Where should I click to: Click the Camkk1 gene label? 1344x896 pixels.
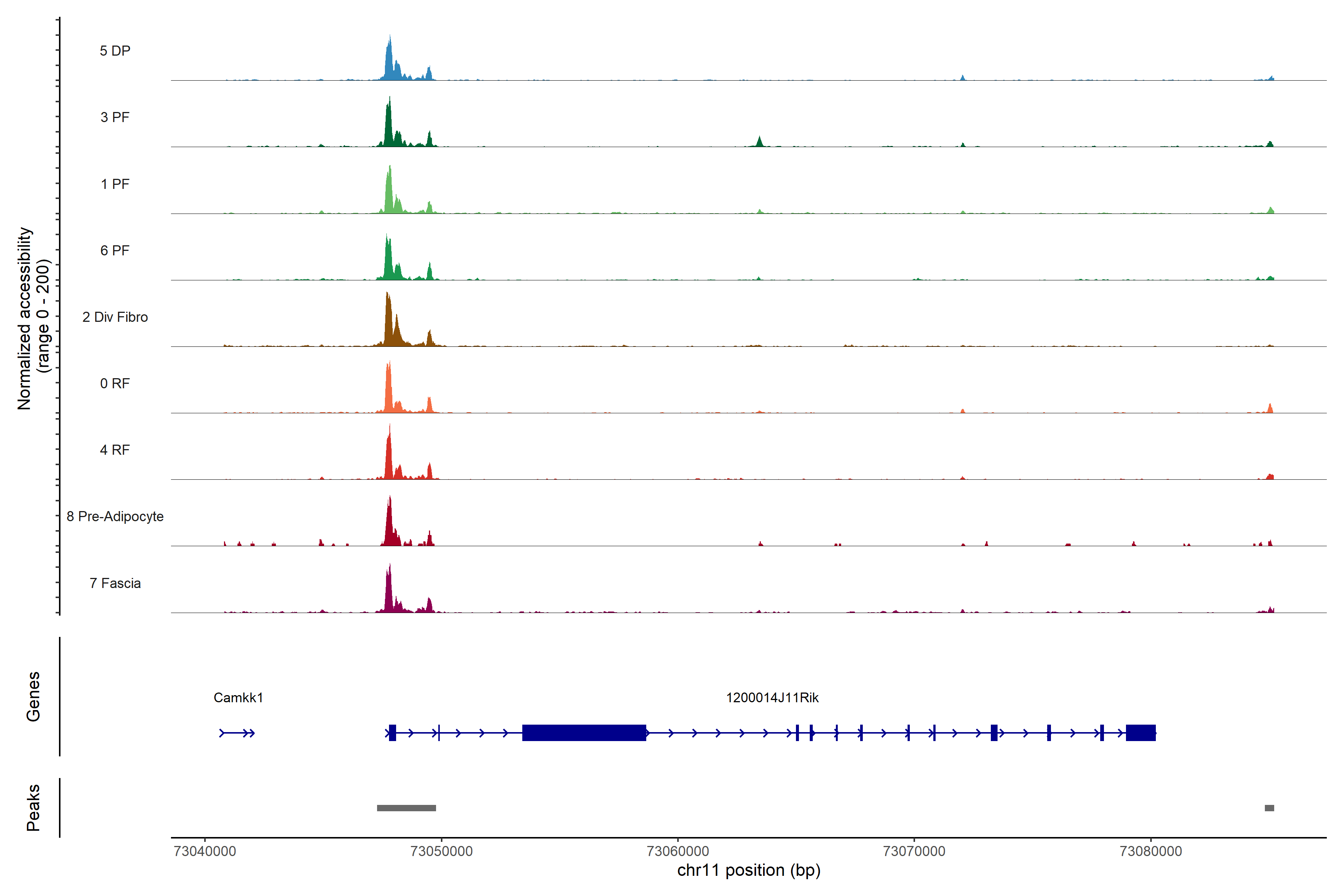pyautogui.click(x=238, y=698)
